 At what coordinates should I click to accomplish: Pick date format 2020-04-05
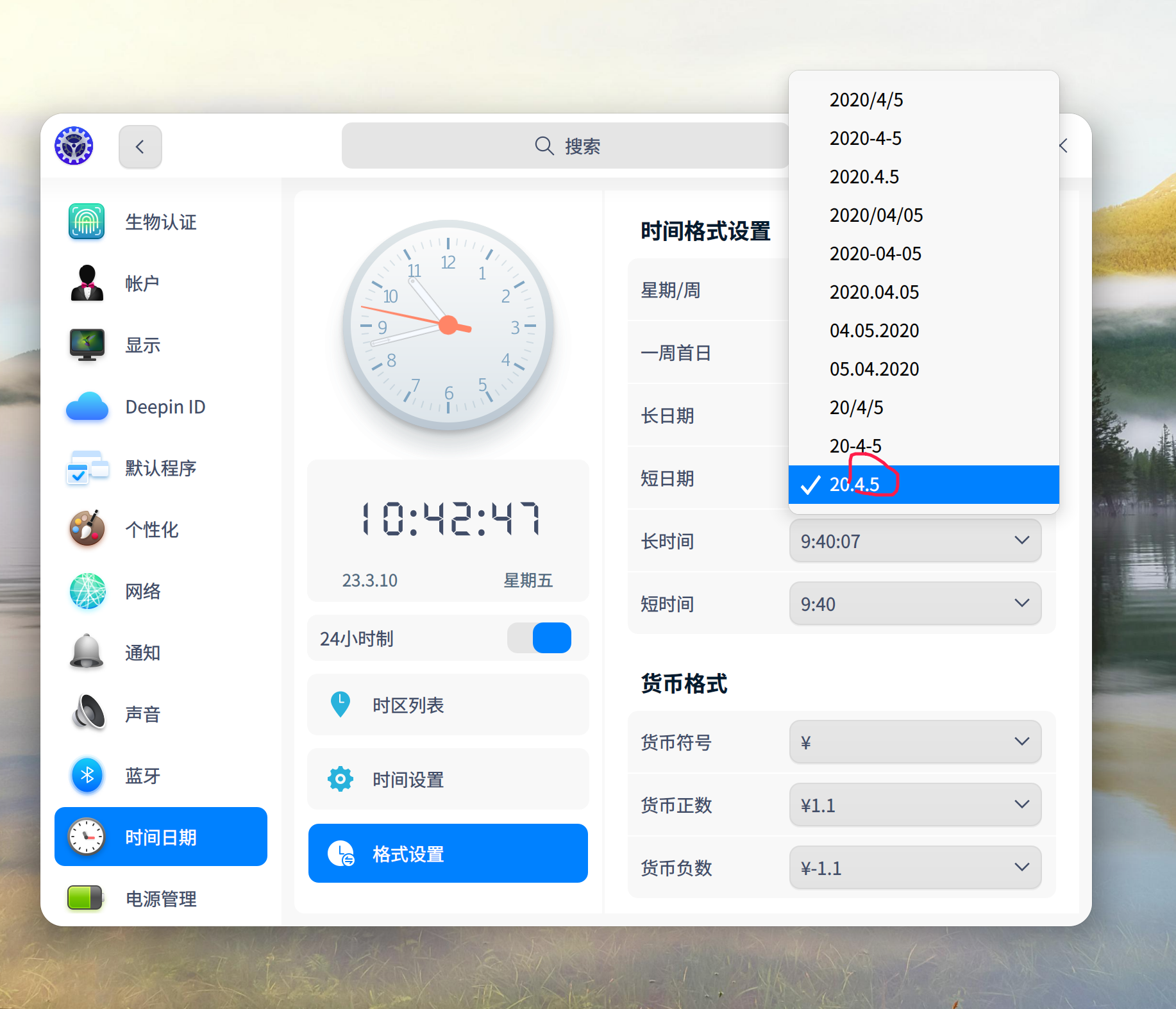pos(923,254)
